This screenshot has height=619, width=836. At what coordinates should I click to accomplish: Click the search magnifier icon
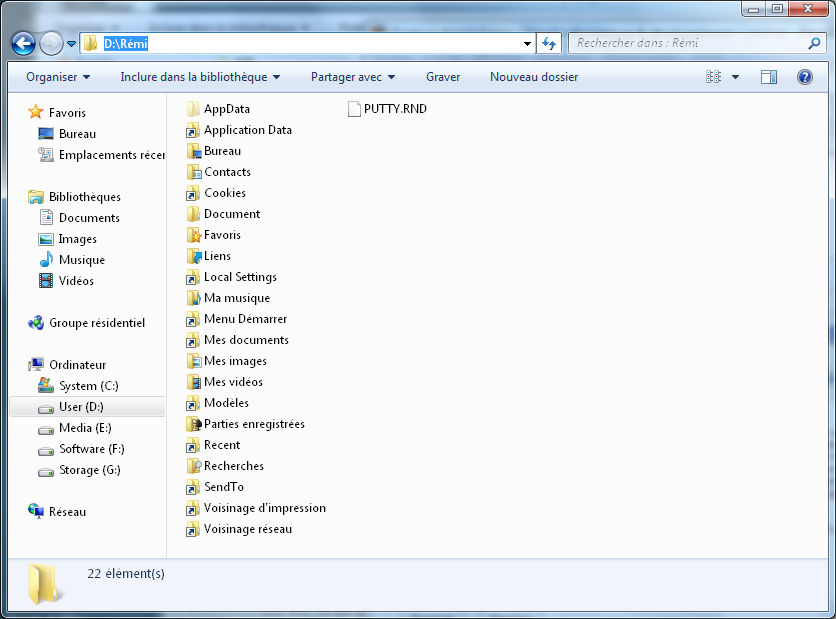pos(814,44)
